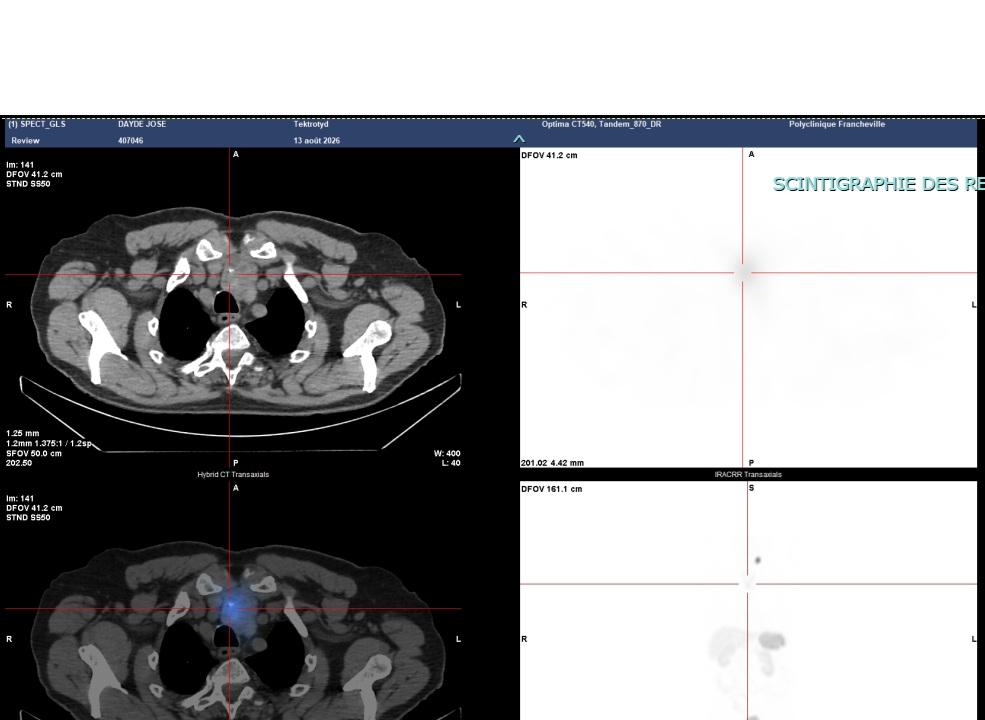Collapse the header with the chevron arrow
985x720 pixels.
point(519,139)
